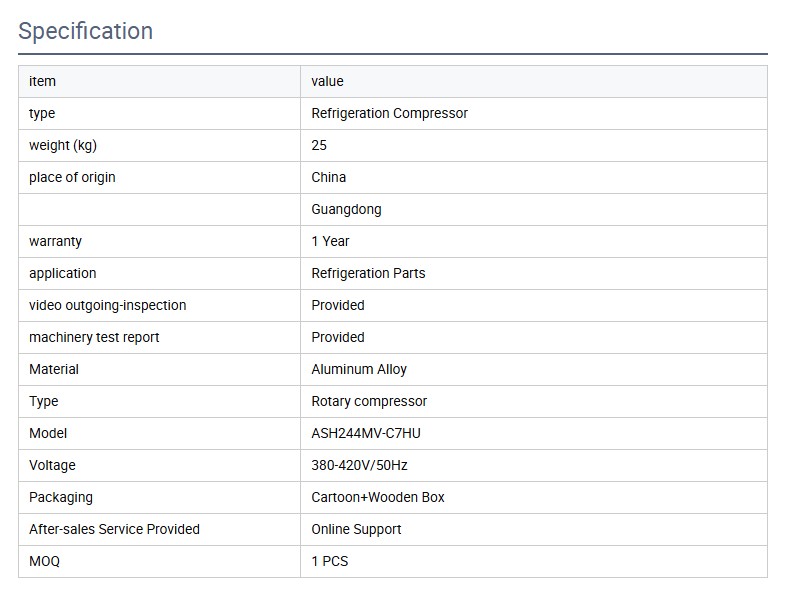Select 'Provided' in machinery test report row
Image resolution: width=785 pixels, height=597 pixels.
pyautogui.click(x=338, y=338)
